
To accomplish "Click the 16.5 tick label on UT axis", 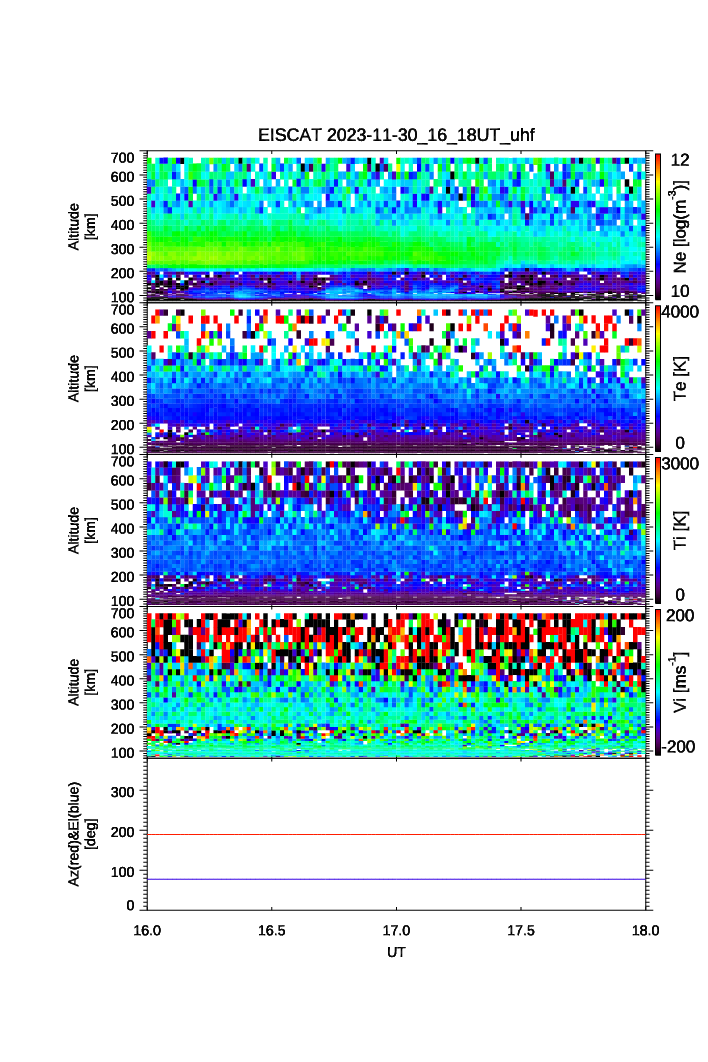I will (272, 929).
